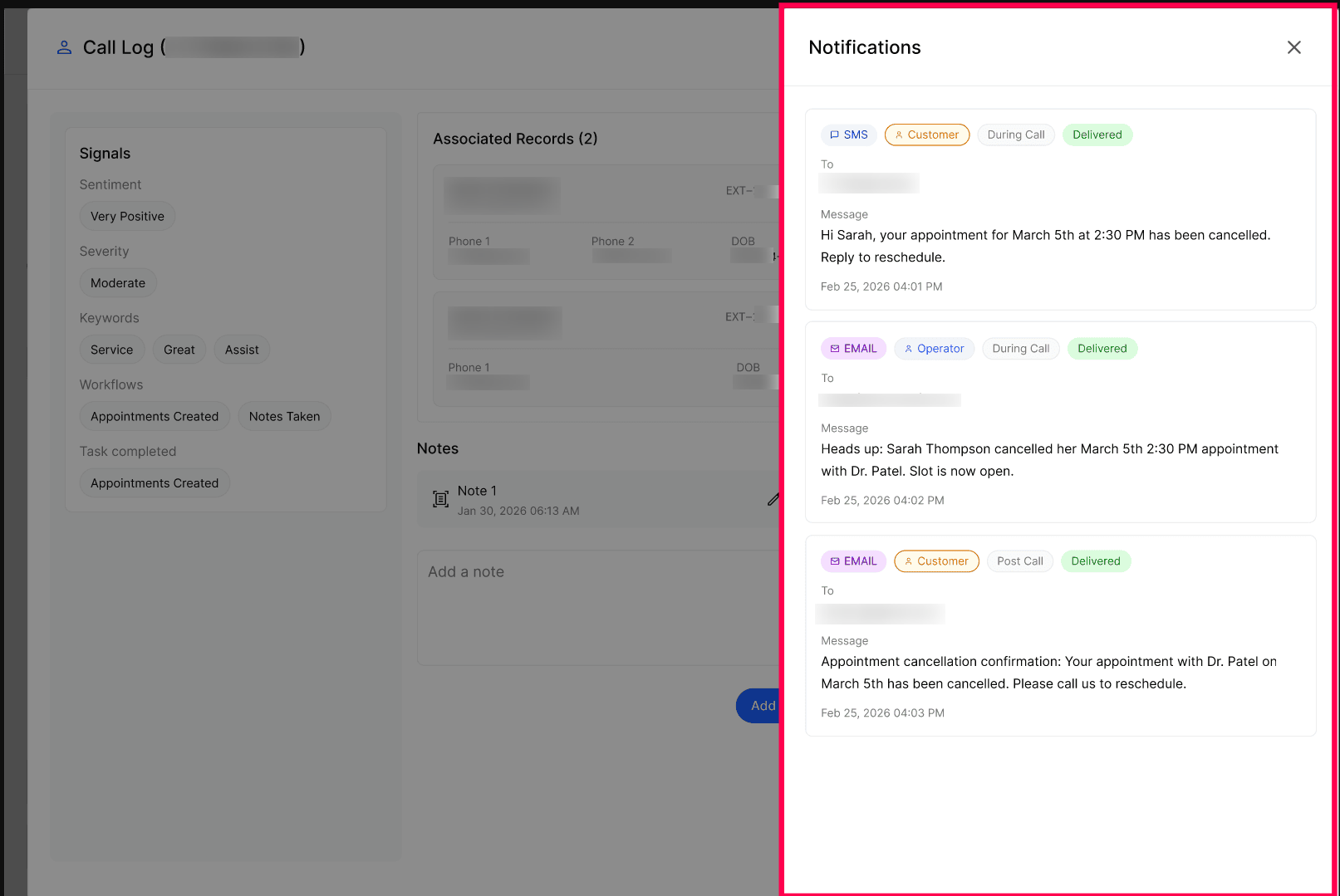
Task: Click Appointments Created chip under Workflows
Action: (155, 417)
